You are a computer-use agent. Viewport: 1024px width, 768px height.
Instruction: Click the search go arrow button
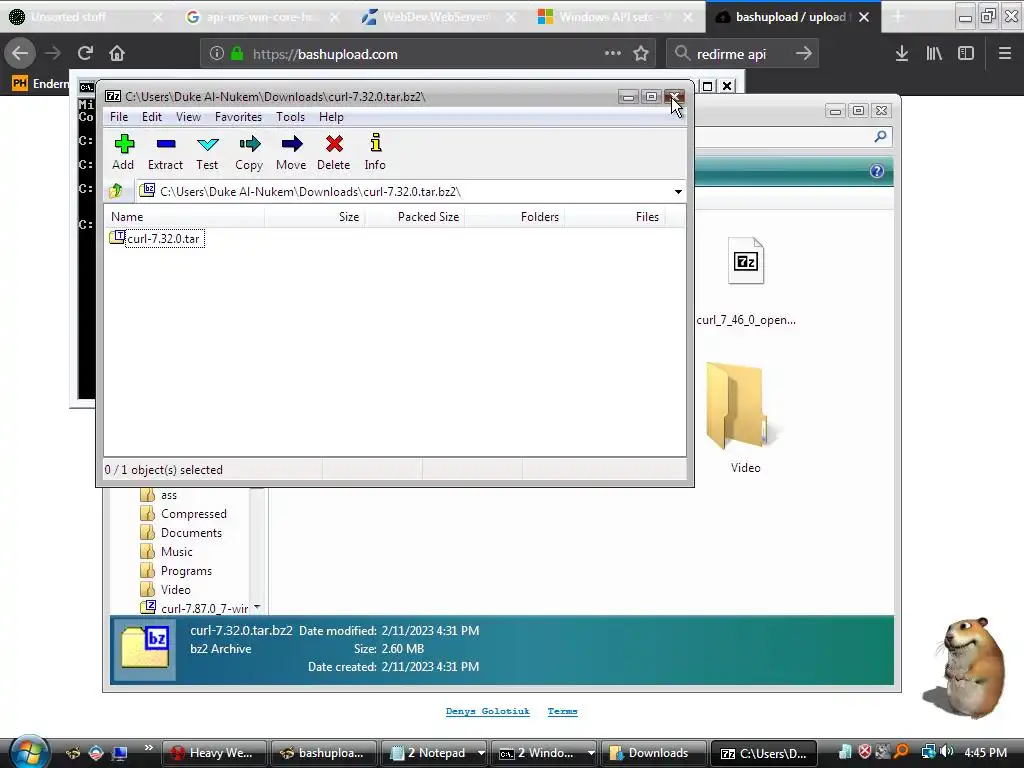pyautogui.click(x=804, y=54)
